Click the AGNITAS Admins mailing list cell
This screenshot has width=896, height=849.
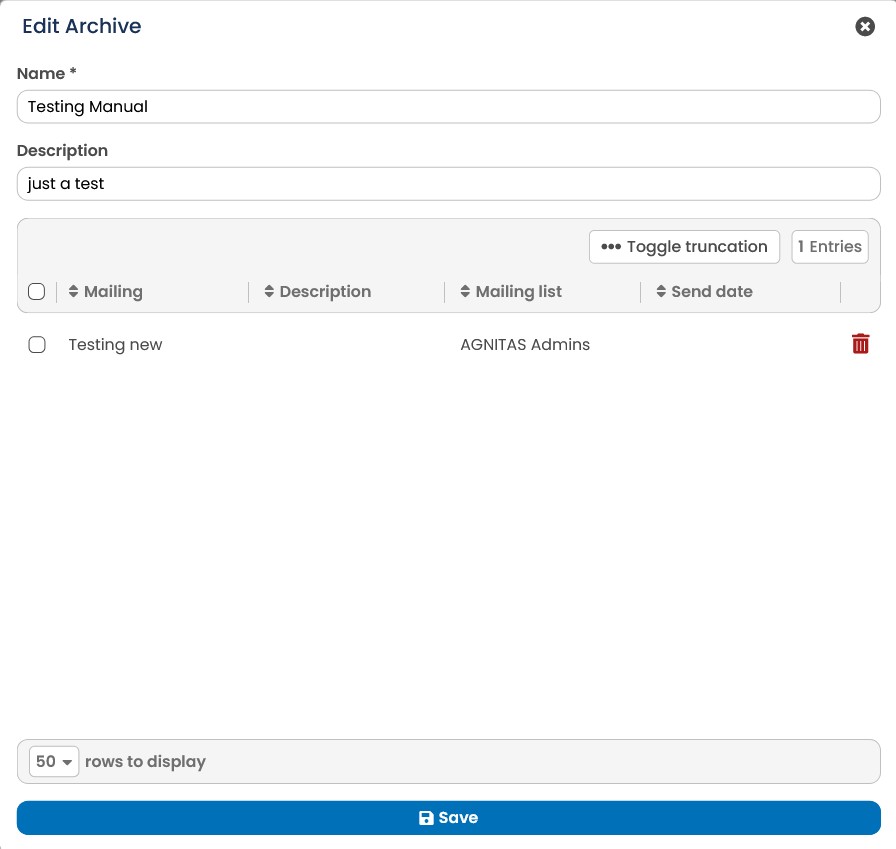click(x=525, y=345)
